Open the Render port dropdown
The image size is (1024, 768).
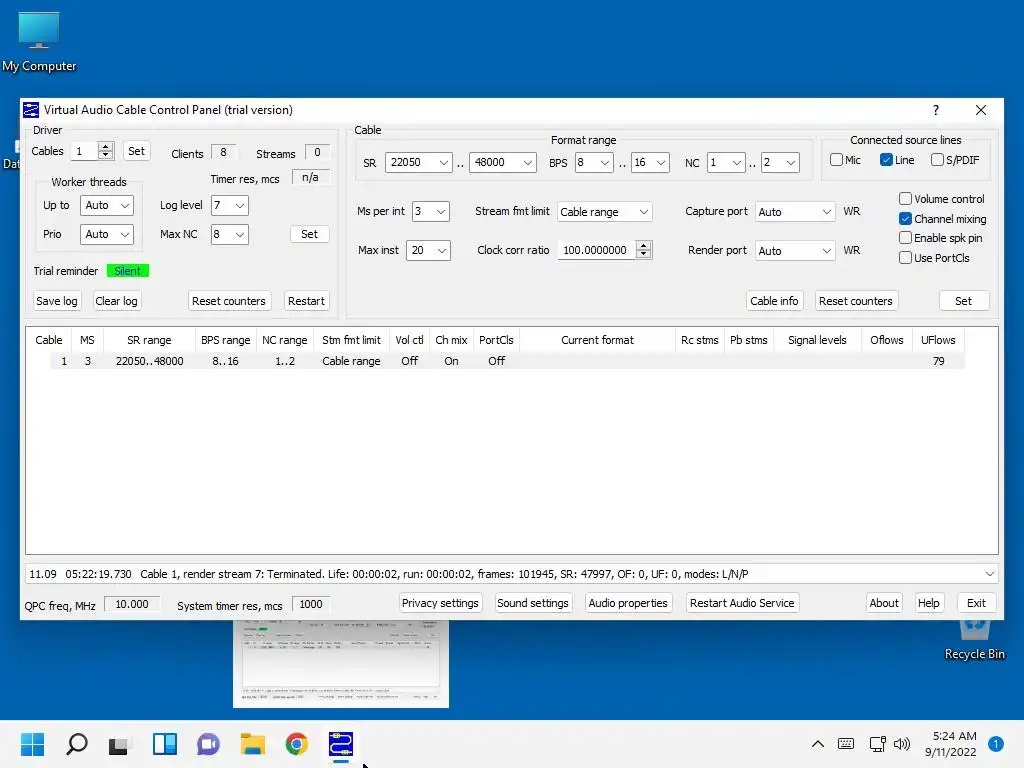(x=795, y=251)
